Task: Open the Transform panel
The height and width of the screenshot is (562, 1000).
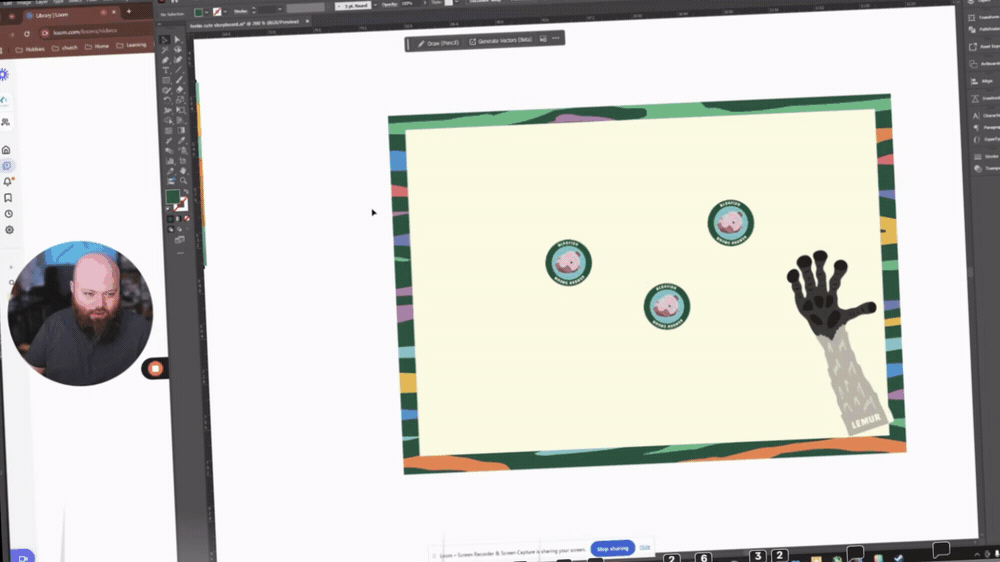Action: (983, 17)
